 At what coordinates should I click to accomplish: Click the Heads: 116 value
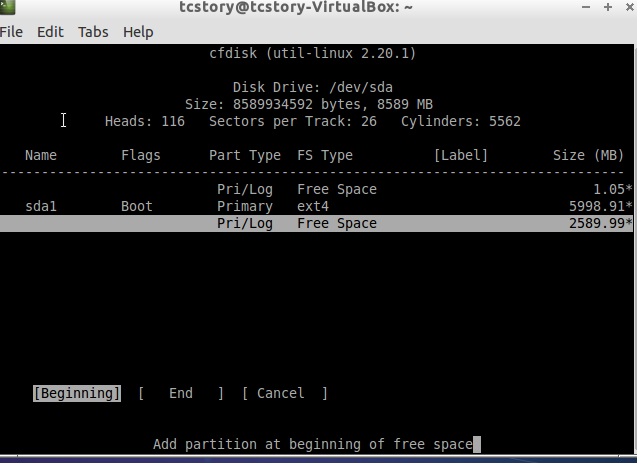[145, 121]
